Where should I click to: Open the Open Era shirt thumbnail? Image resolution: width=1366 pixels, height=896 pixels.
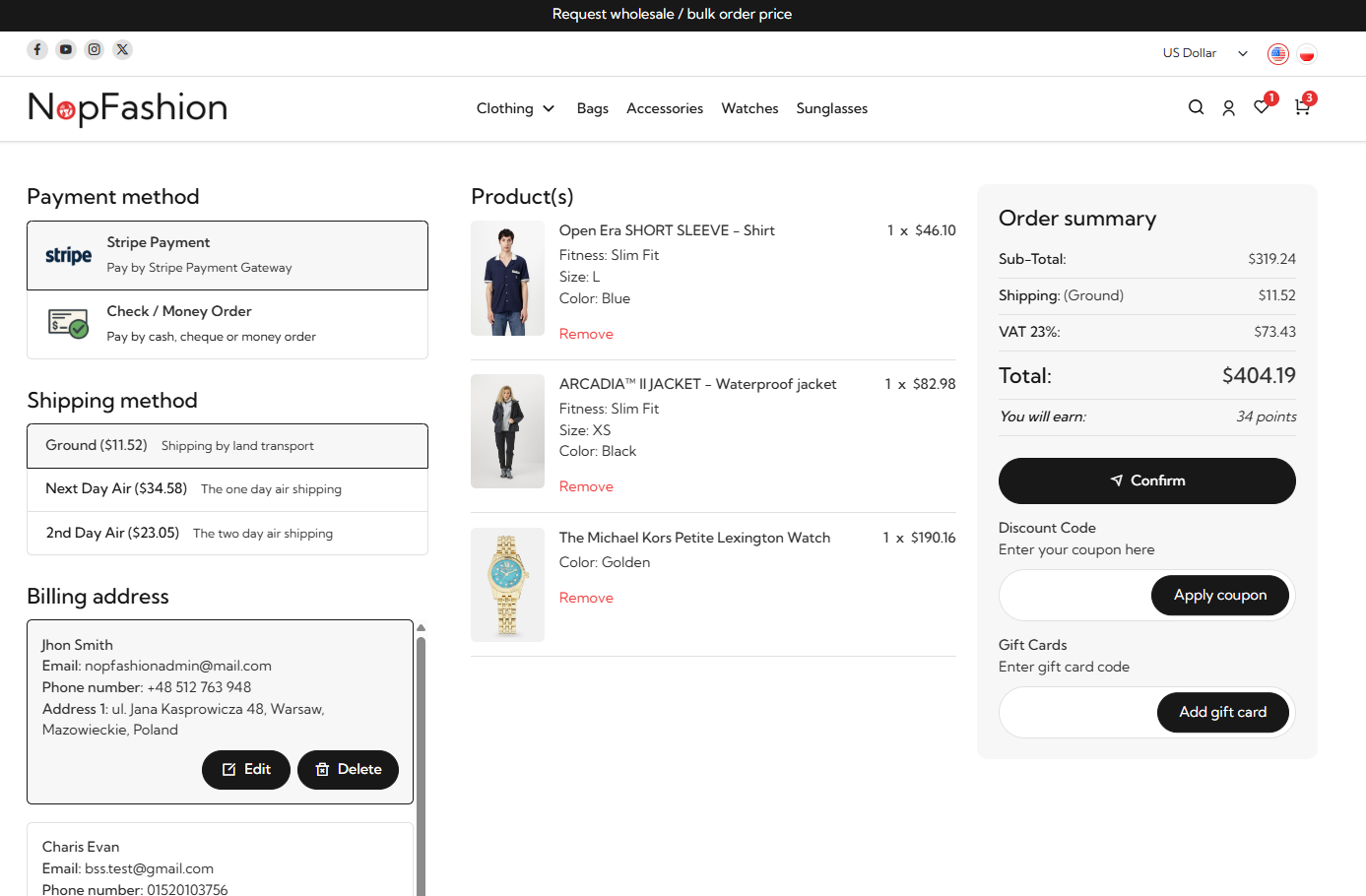tap(507, 279)
